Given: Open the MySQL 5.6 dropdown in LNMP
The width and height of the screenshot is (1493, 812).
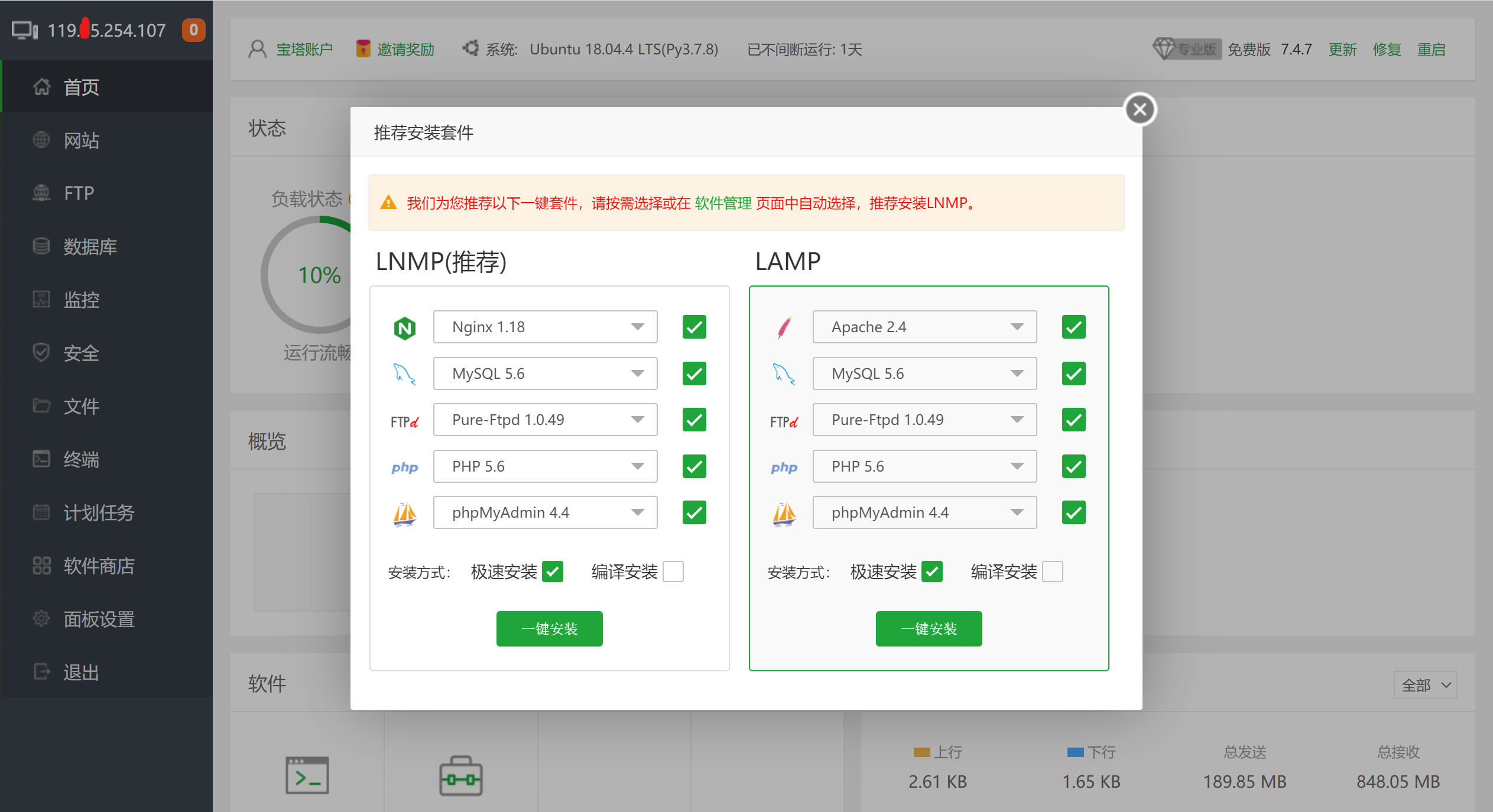Looking at the screenshot, I should 546,373.
